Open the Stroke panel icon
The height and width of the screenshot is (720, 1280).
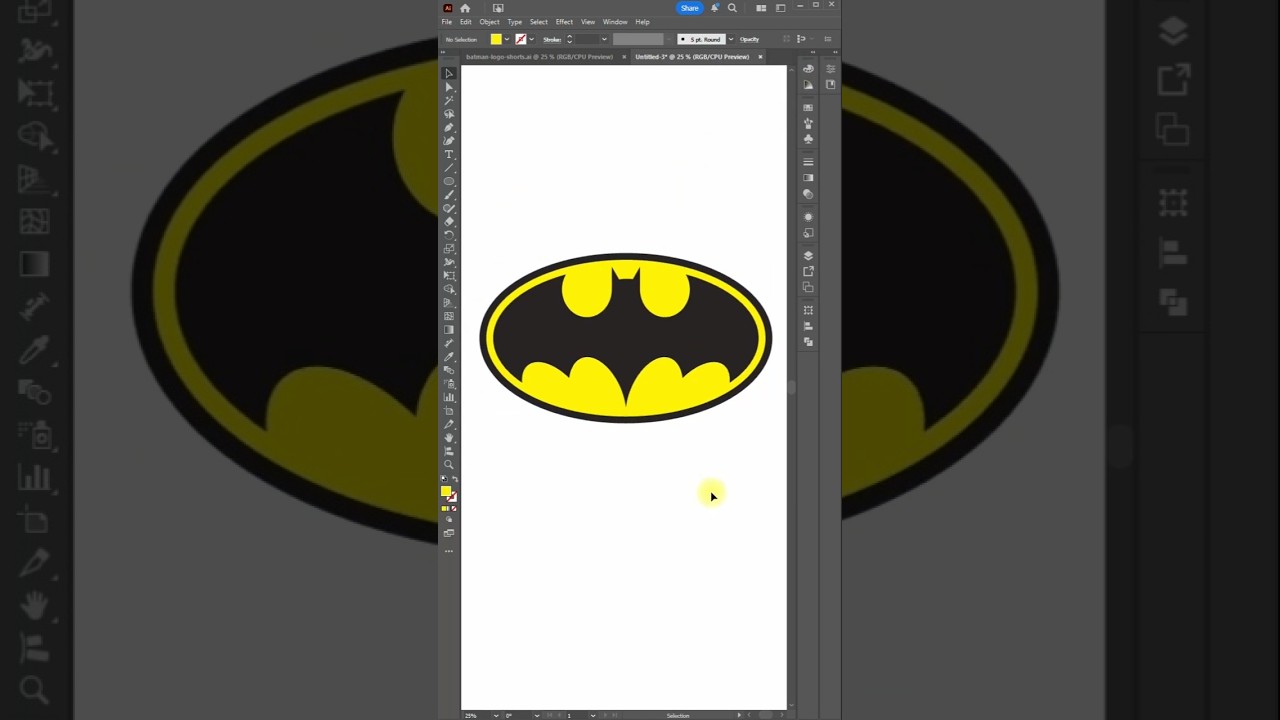coord(808,161)
